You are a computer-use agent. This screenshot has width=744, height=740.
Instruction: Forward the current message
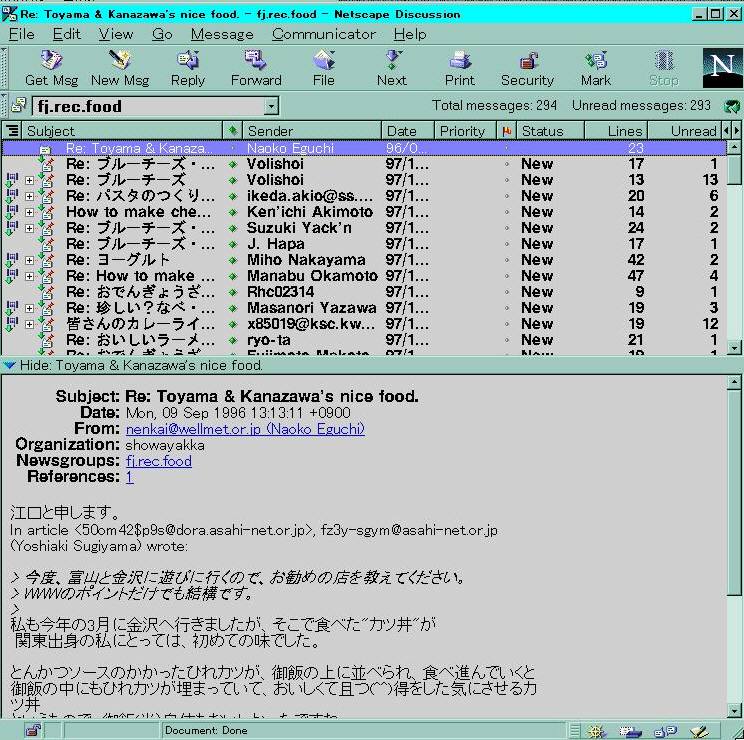(256, 68)
